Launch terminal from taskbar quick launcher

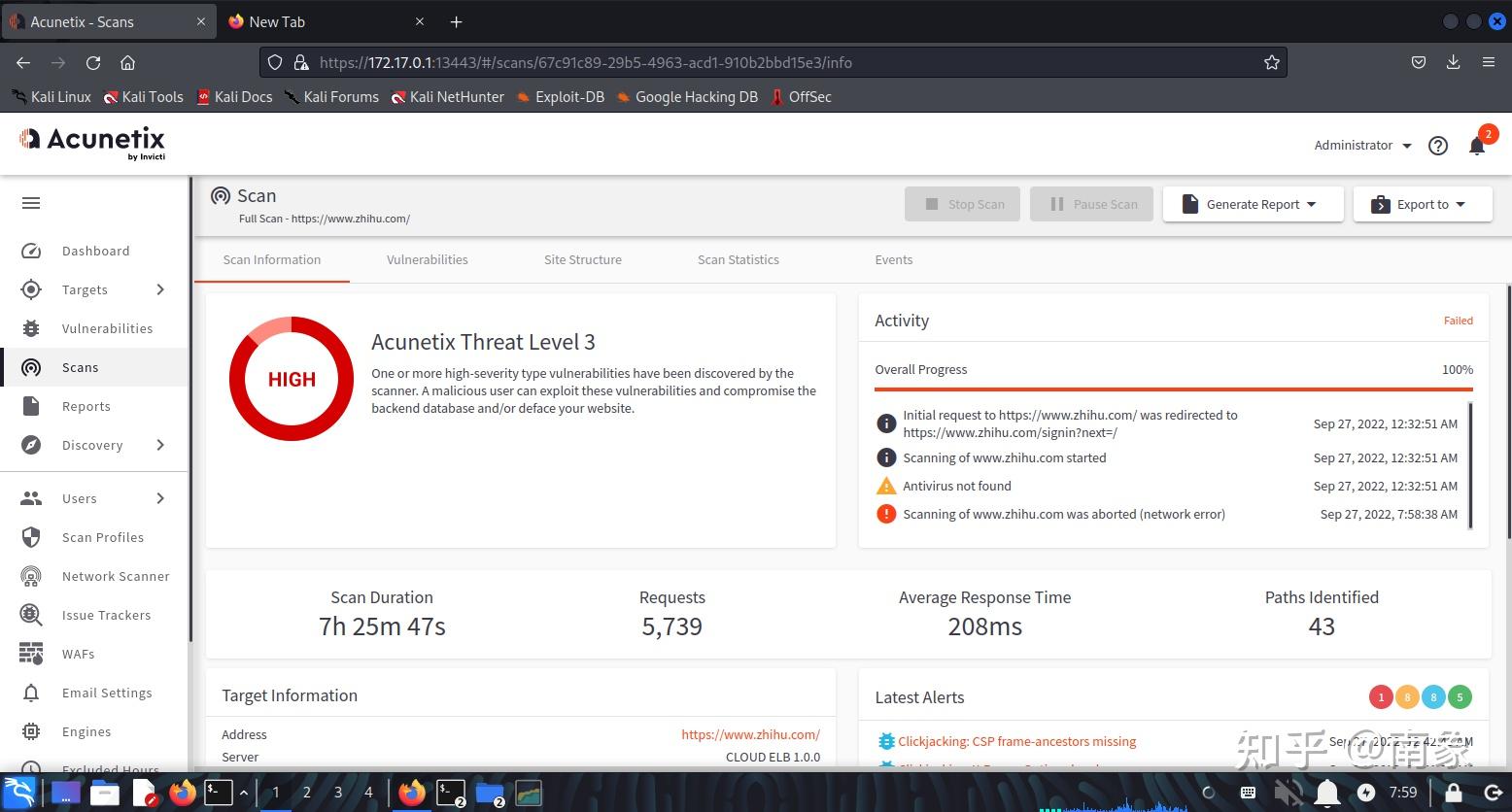pos(219,793)
